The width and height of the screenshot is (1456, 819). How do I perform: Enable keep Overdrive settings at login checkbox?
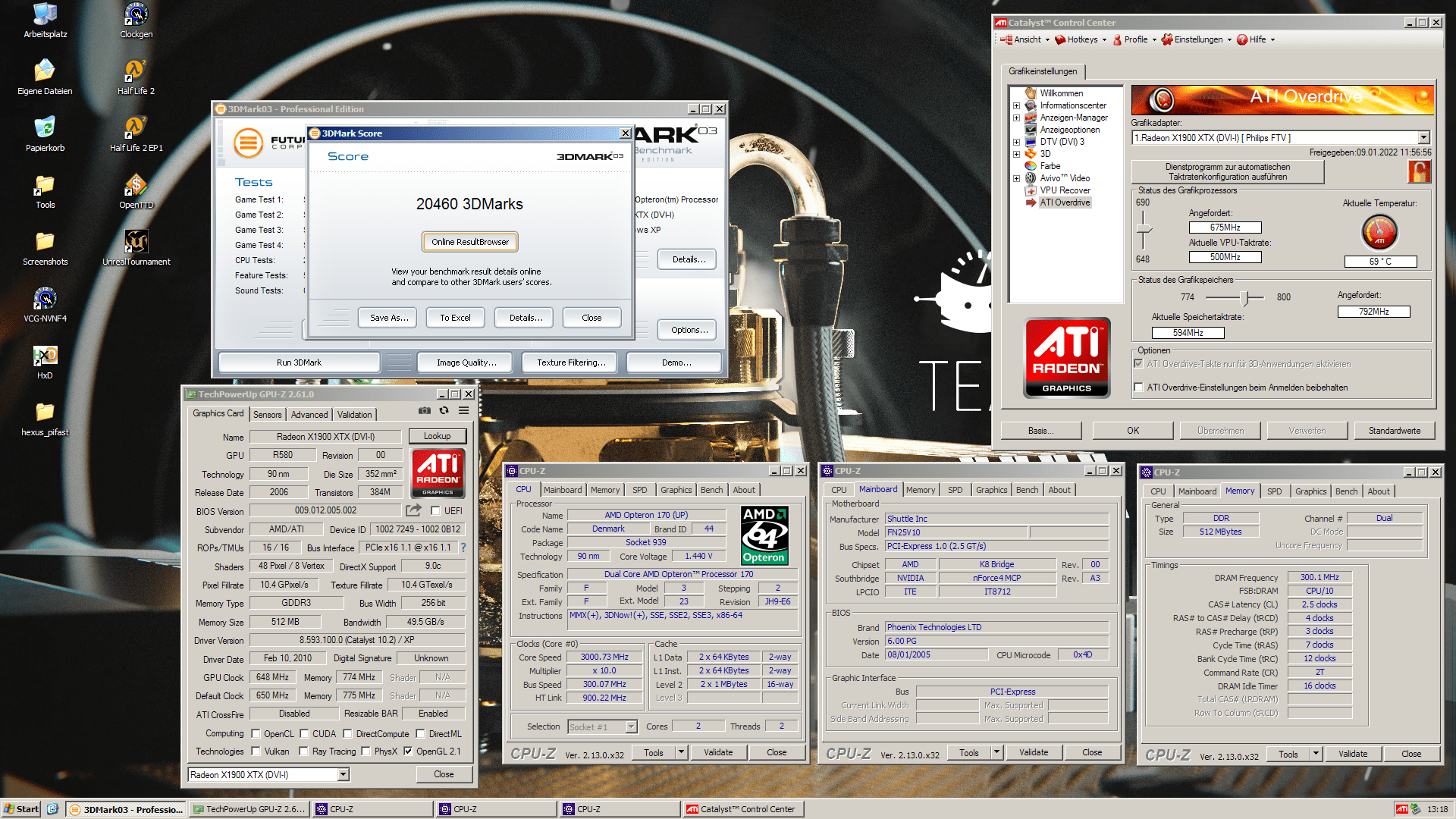pyautogui.click(x=1138, y=388)
